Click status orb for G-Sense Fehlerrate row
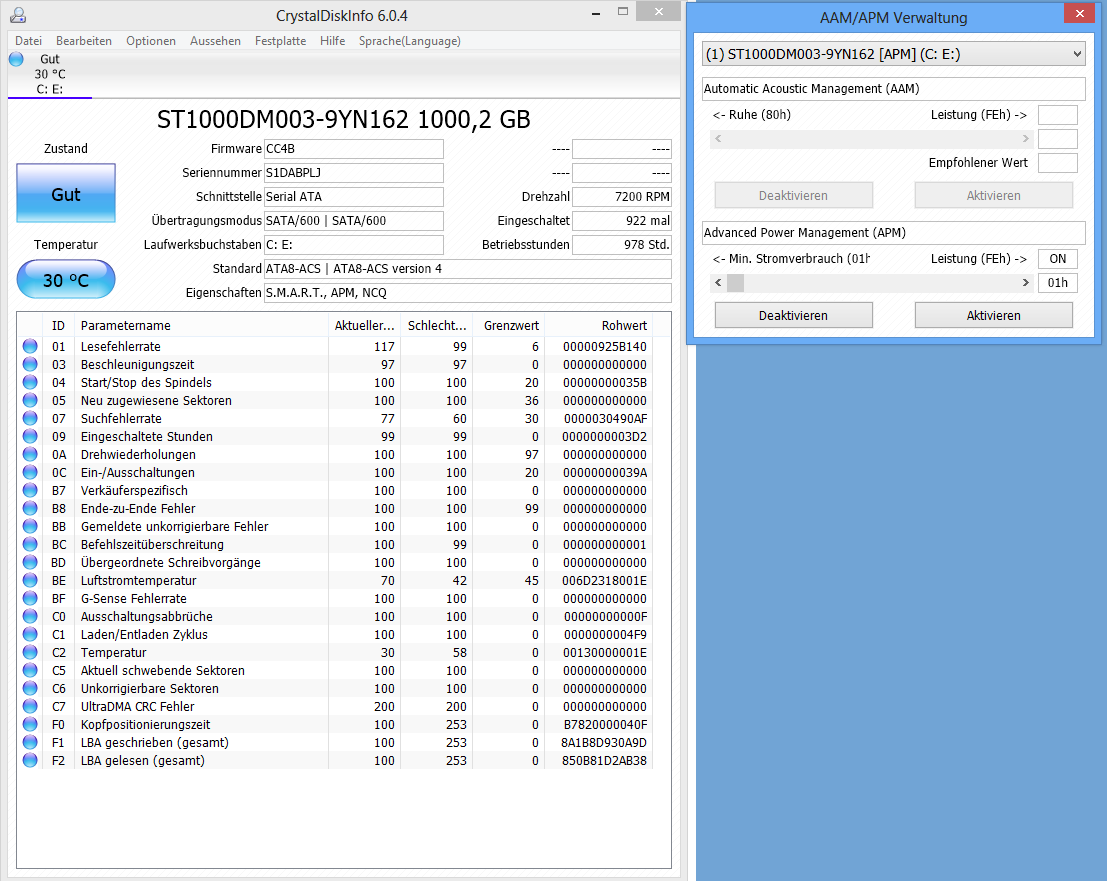This screenshot has width=1107, height=881. (x=30, y=598)
